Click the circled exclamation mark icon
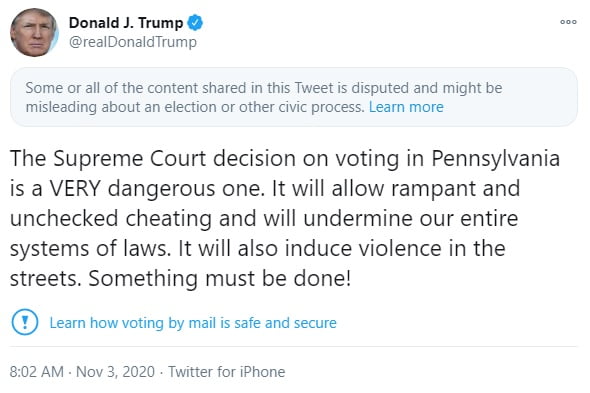The width and height of the screenshot is (590, 393). pos(25,322)
